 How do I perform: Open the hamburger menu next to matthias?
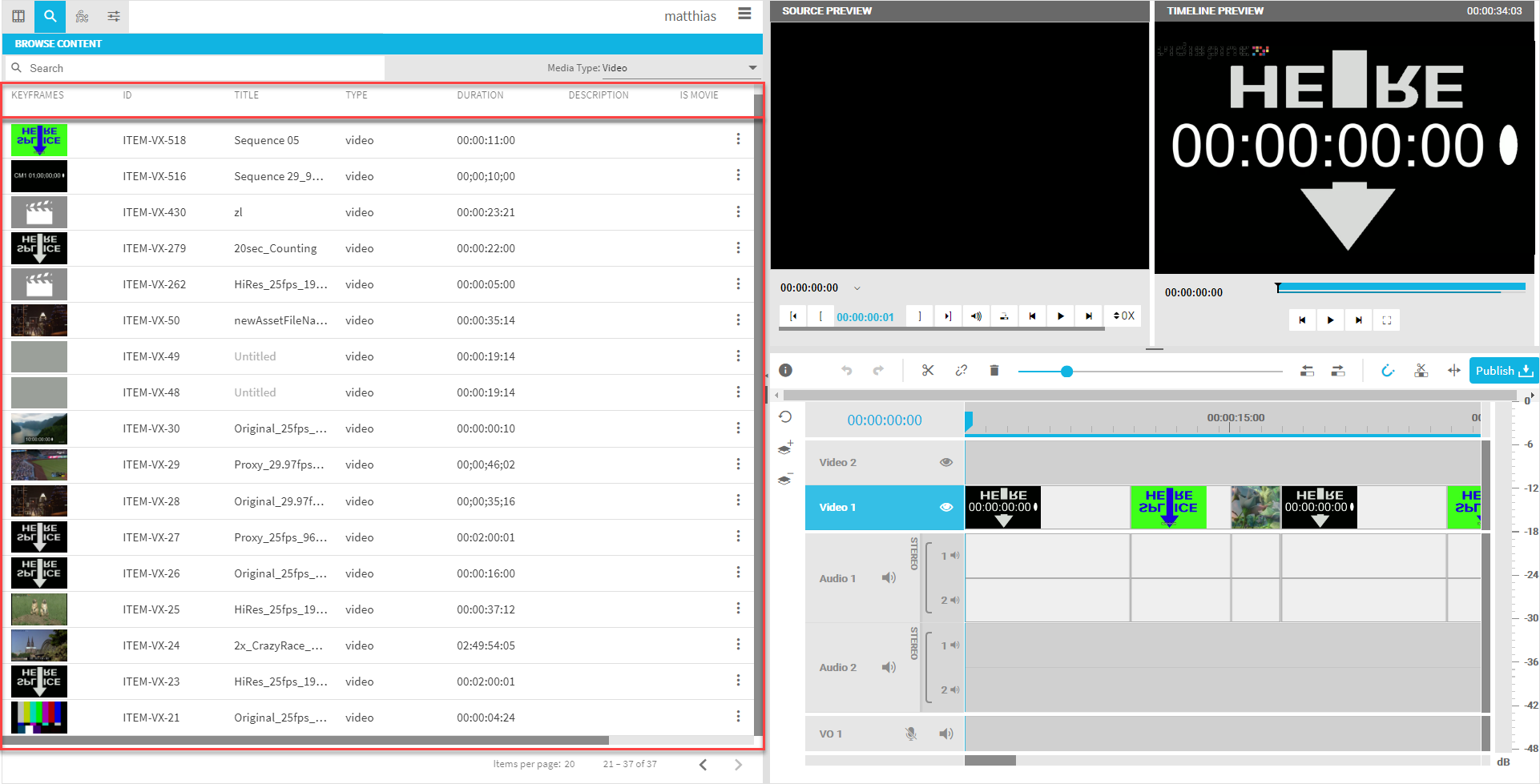click(x=744, y=14)
